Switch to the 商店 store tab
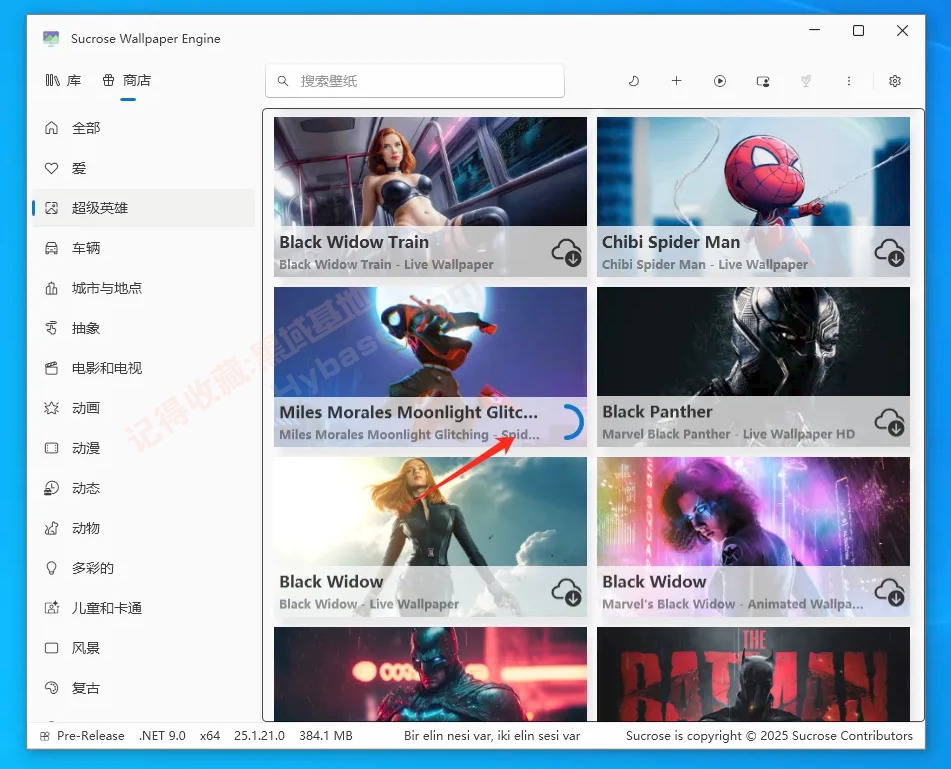This screenshot has height=769, width=951. 127,80
